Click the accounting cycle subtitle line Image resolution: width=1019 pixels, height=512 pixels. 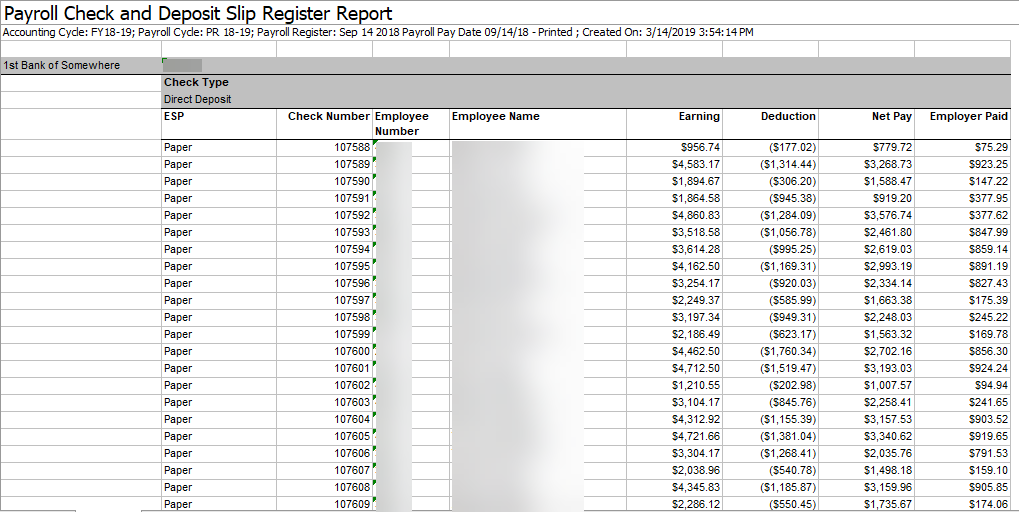pyautogui.click(x=378, y=33)
